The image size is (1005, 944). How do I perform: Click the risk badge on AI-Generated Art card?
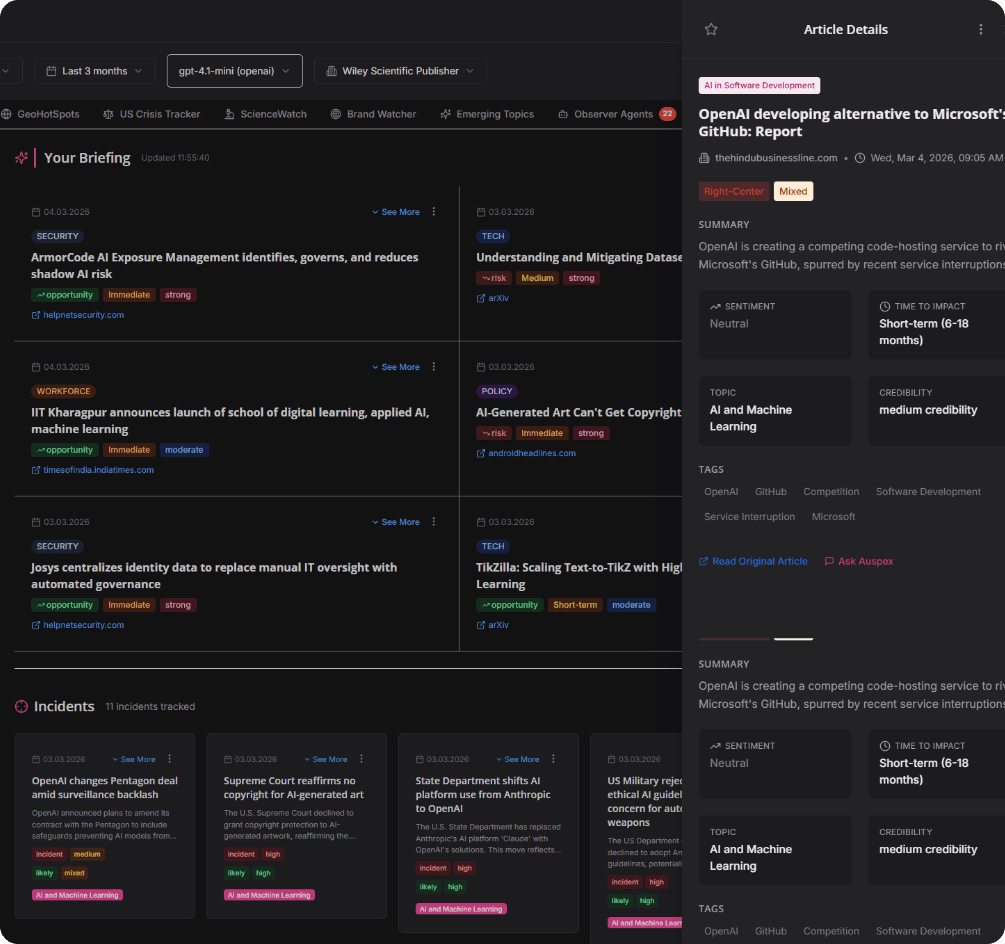[494, 434]
